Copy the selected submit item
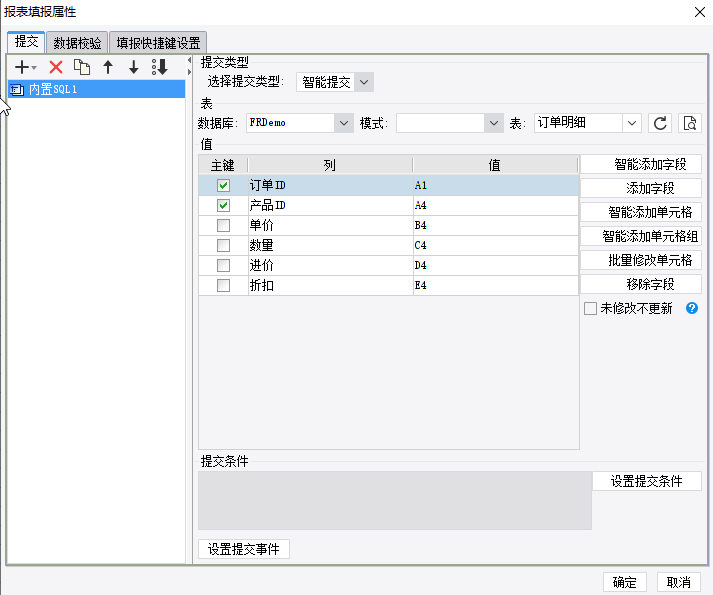 click(82, 67)
